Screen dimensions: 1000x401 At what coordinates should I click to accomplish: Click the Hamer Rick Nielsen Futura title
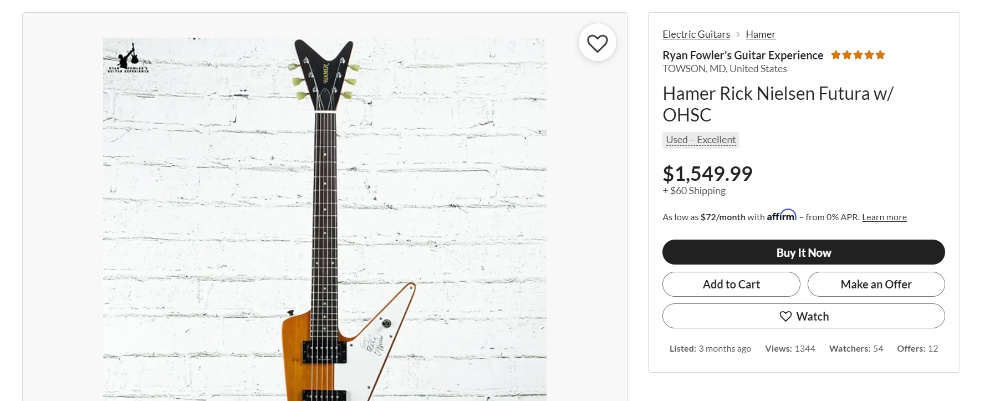point(778,105)
